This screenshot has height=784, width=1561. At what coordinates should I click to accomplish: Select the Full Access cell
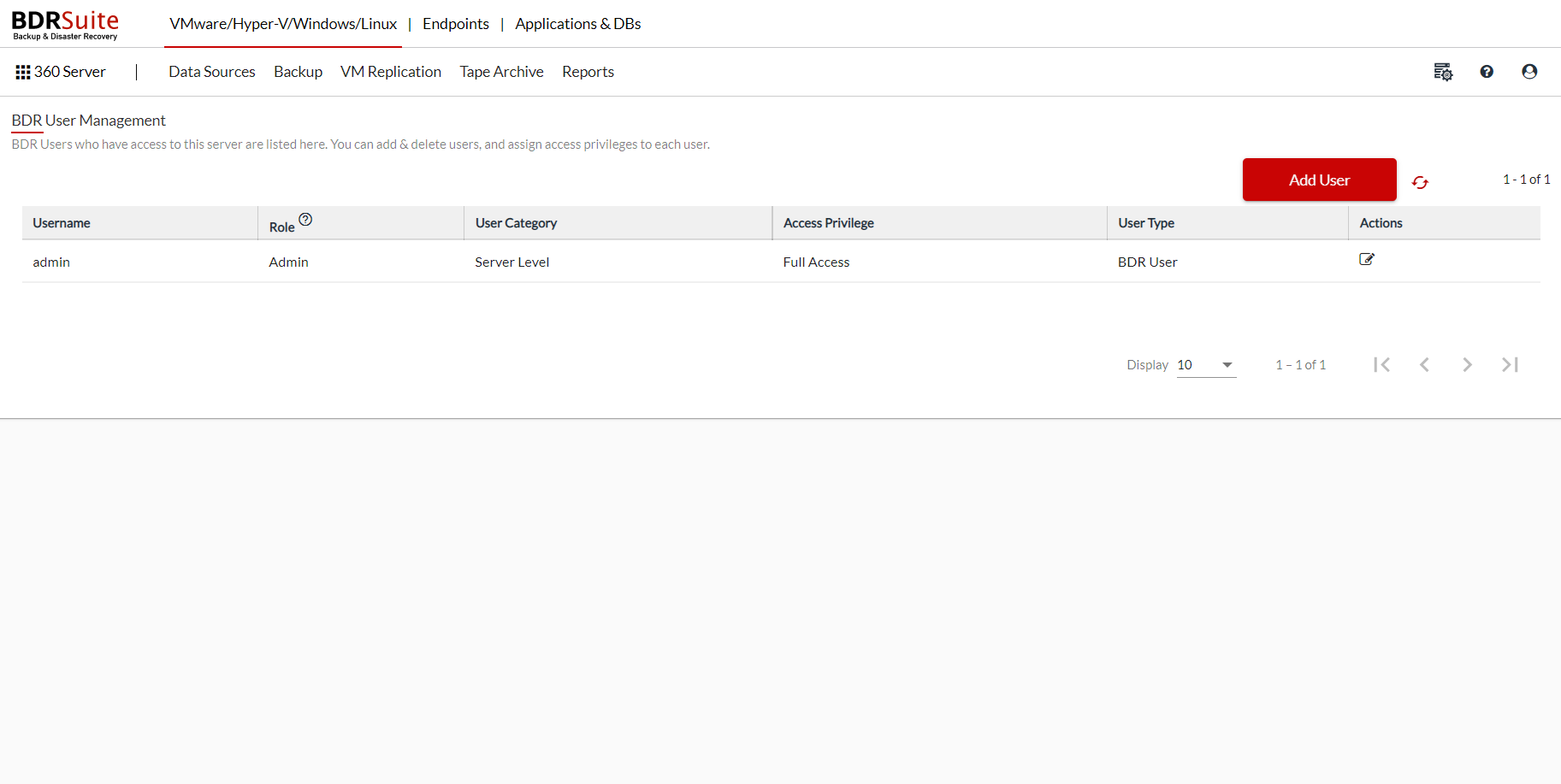816,262
